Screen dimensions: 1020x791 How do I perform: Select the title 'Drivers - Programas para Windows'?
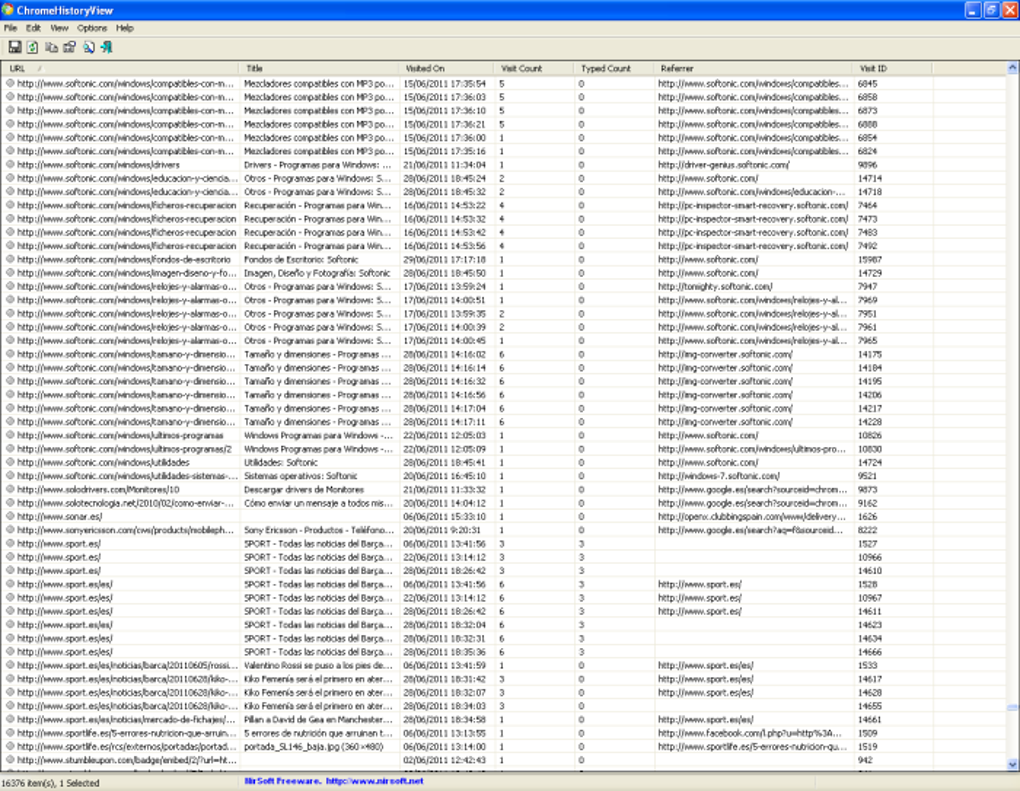click(x=319, y=165)
